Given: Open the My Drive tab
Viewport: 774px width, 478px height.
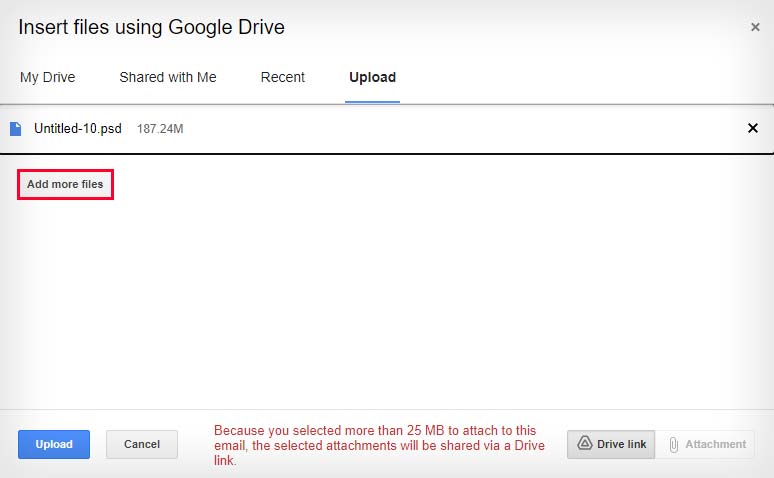Looking at the screenshot, I should 47,78.
